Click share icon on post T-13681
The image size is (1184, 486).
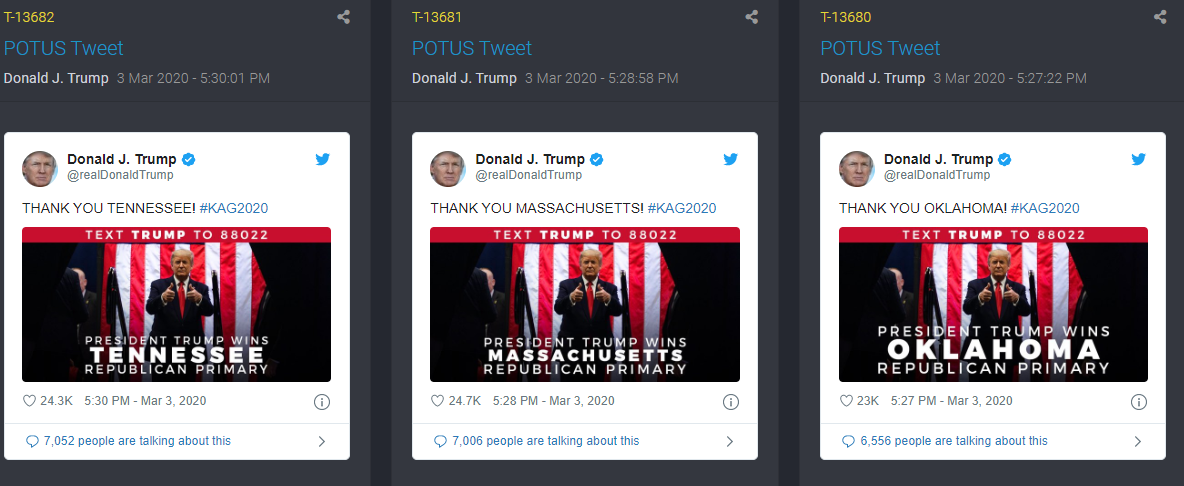pyautogui.click(x=752, y=17)
